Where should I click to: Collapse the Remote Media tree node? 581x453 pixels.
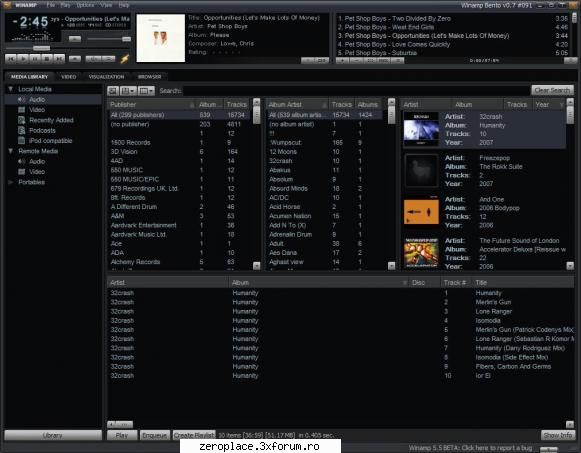(11, 151)
